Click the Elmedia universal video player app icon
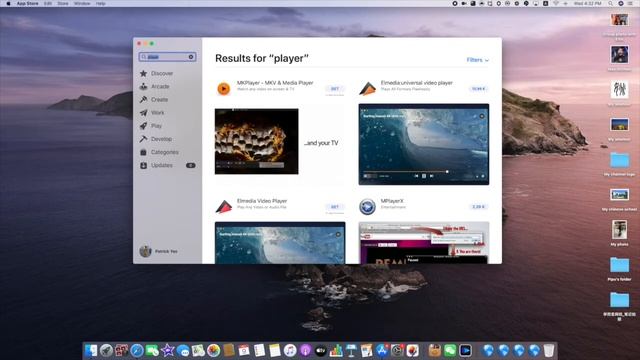This screenshot has width=640, height=360. 367,88
